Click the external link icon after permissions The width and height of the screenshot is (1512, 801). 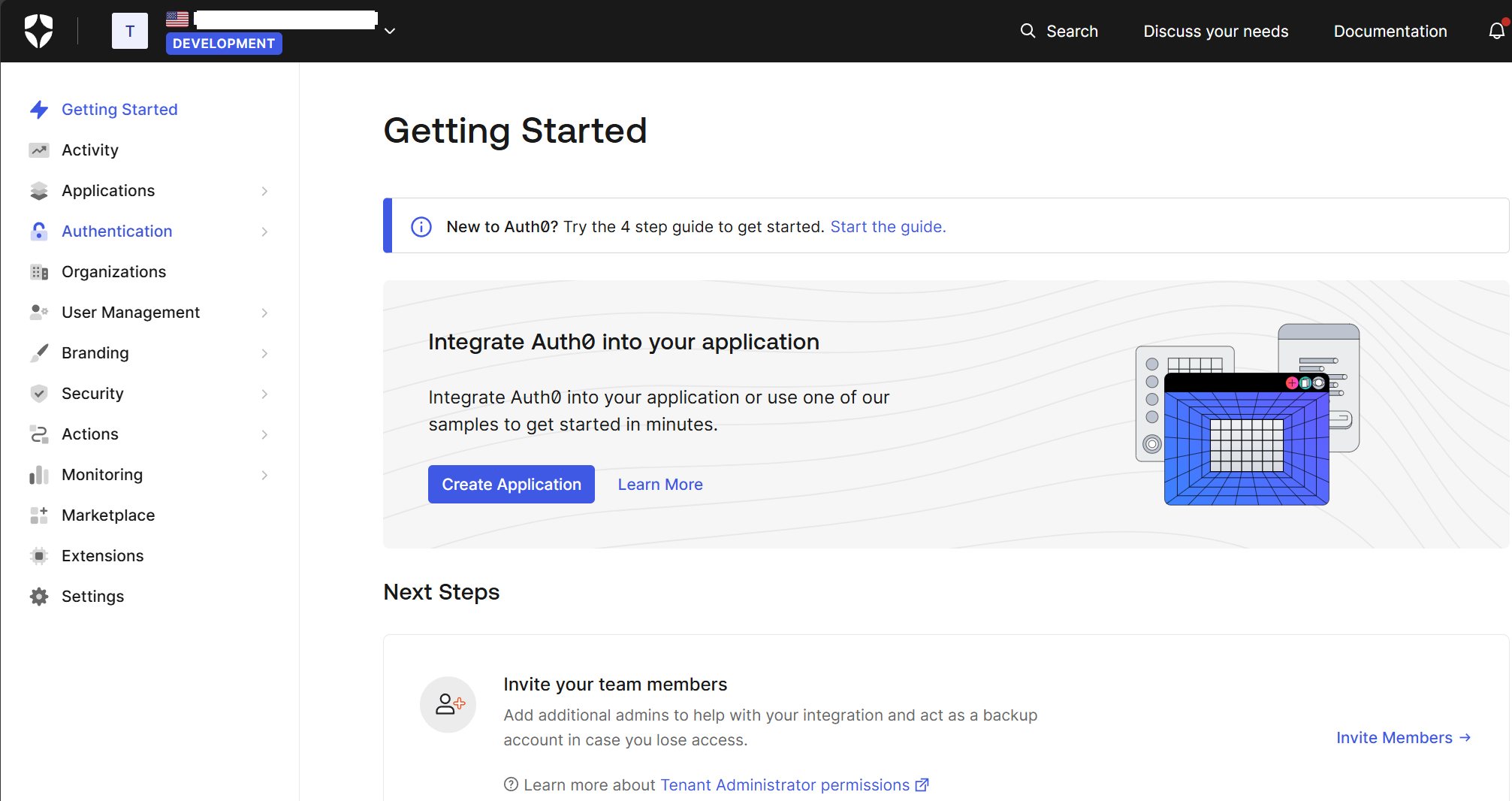[922, 785]
